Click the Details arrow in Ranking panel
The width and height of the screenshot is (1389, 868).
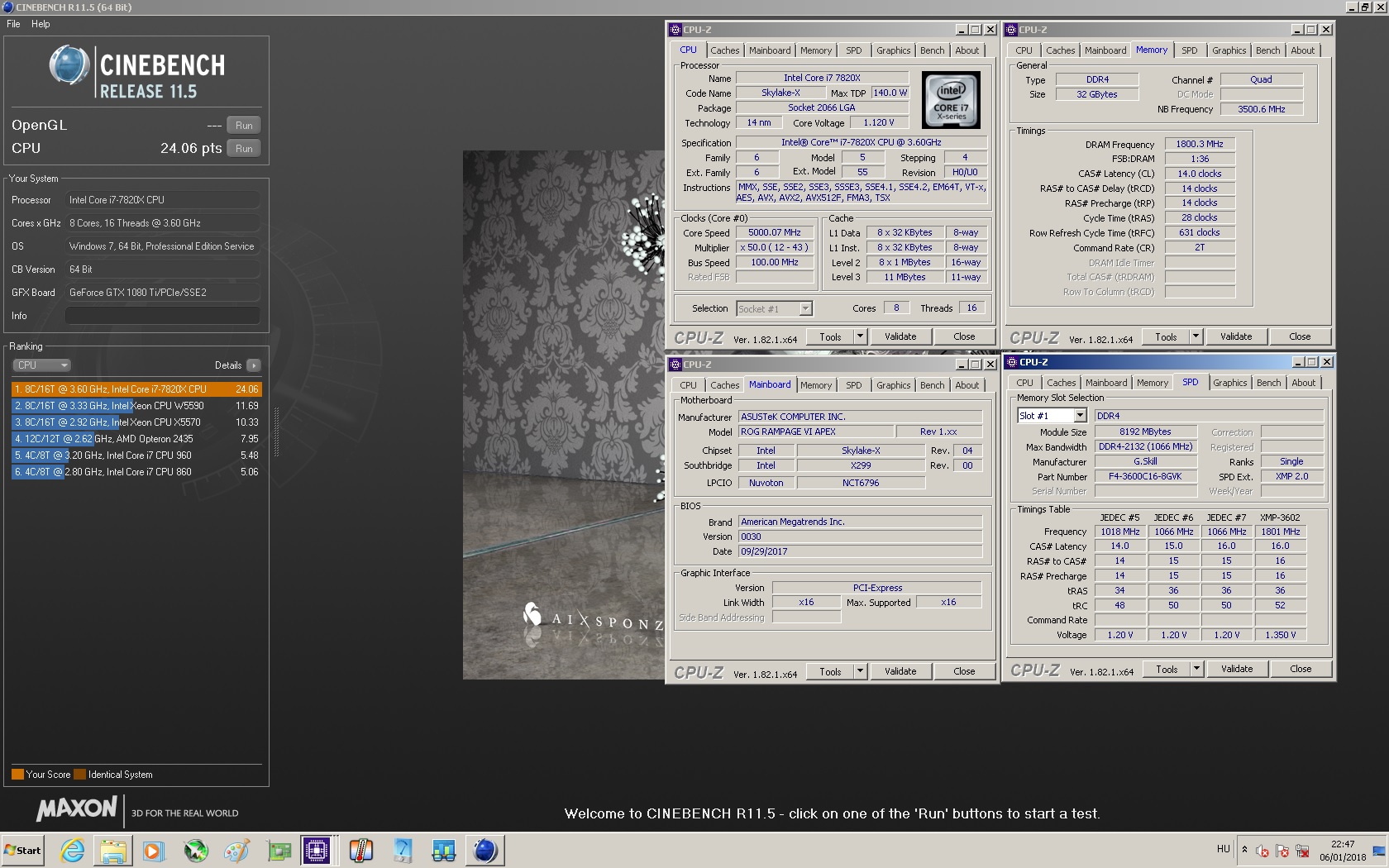pos(253,365)
